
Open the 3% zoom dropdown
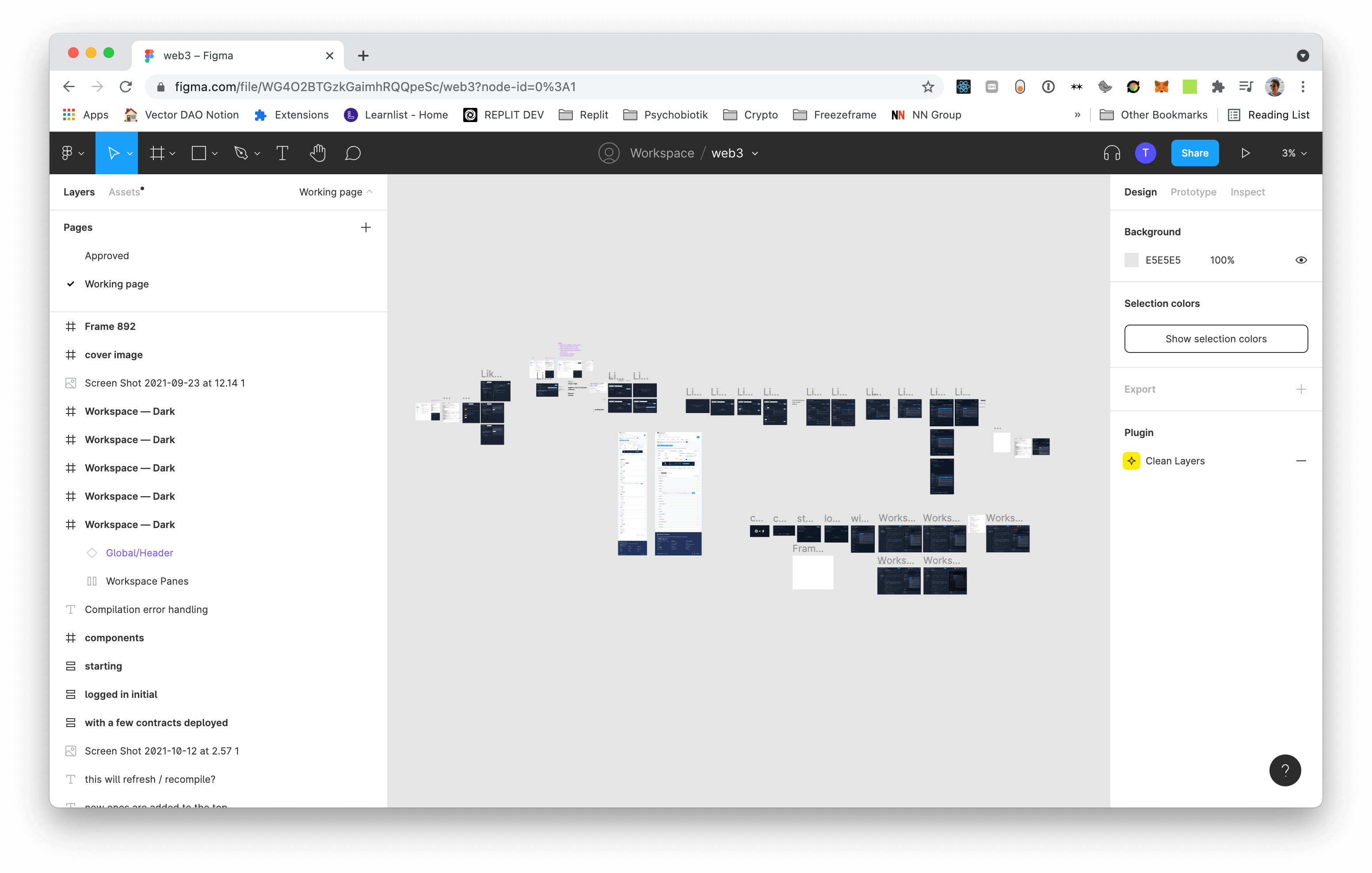click(x=1294, y=153)
